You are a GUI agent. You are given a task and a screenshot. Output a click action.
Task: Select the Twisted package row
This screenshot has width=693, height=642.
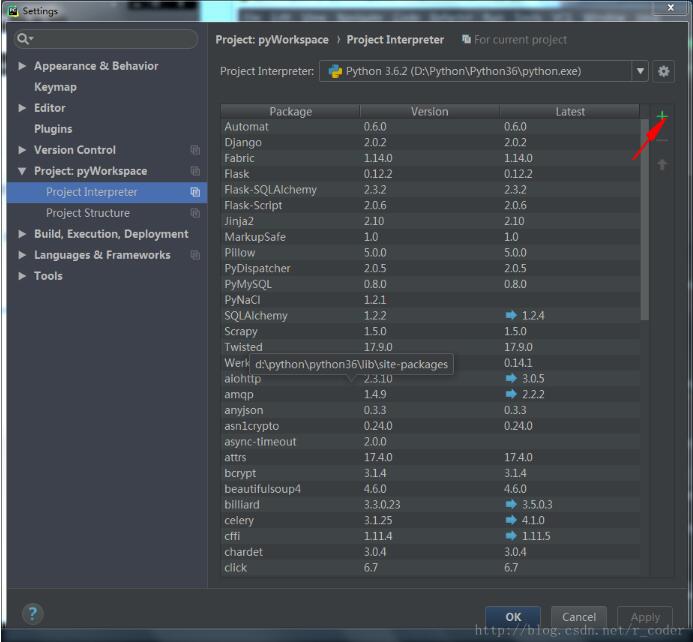(x=430, y=347)
